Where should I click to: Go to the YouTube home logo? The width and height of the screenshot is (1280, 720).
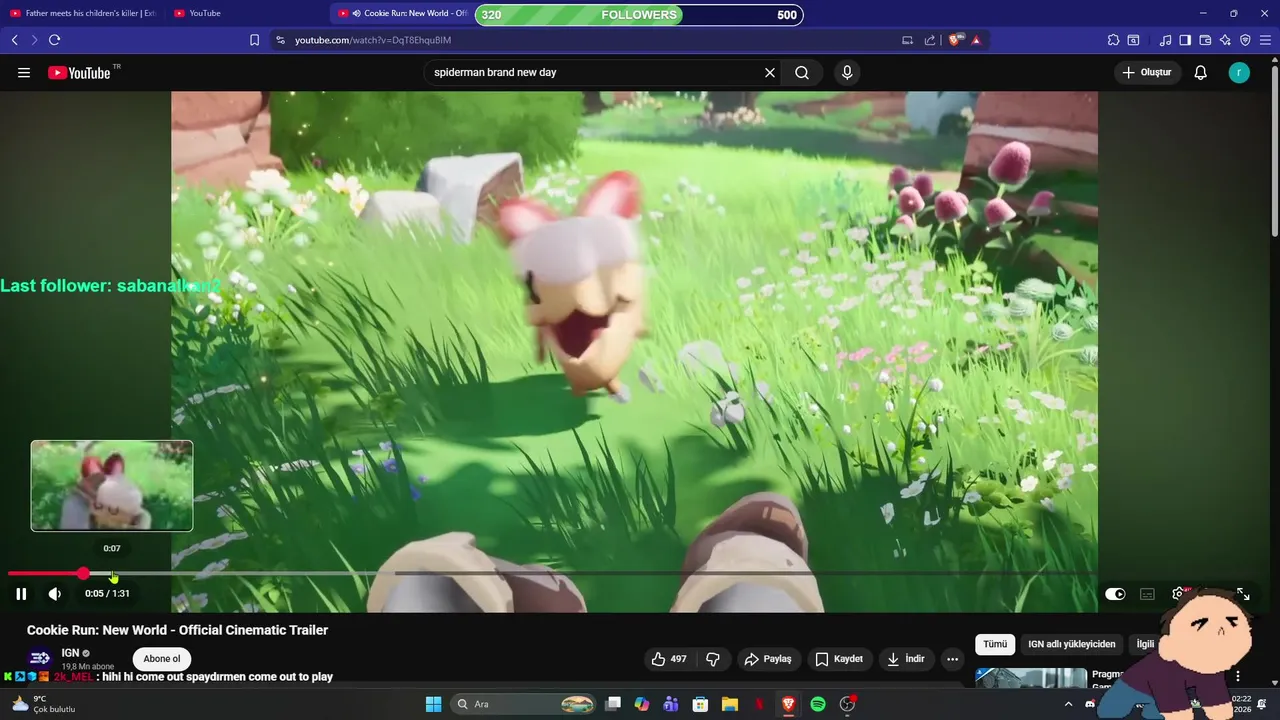point(79,72)
